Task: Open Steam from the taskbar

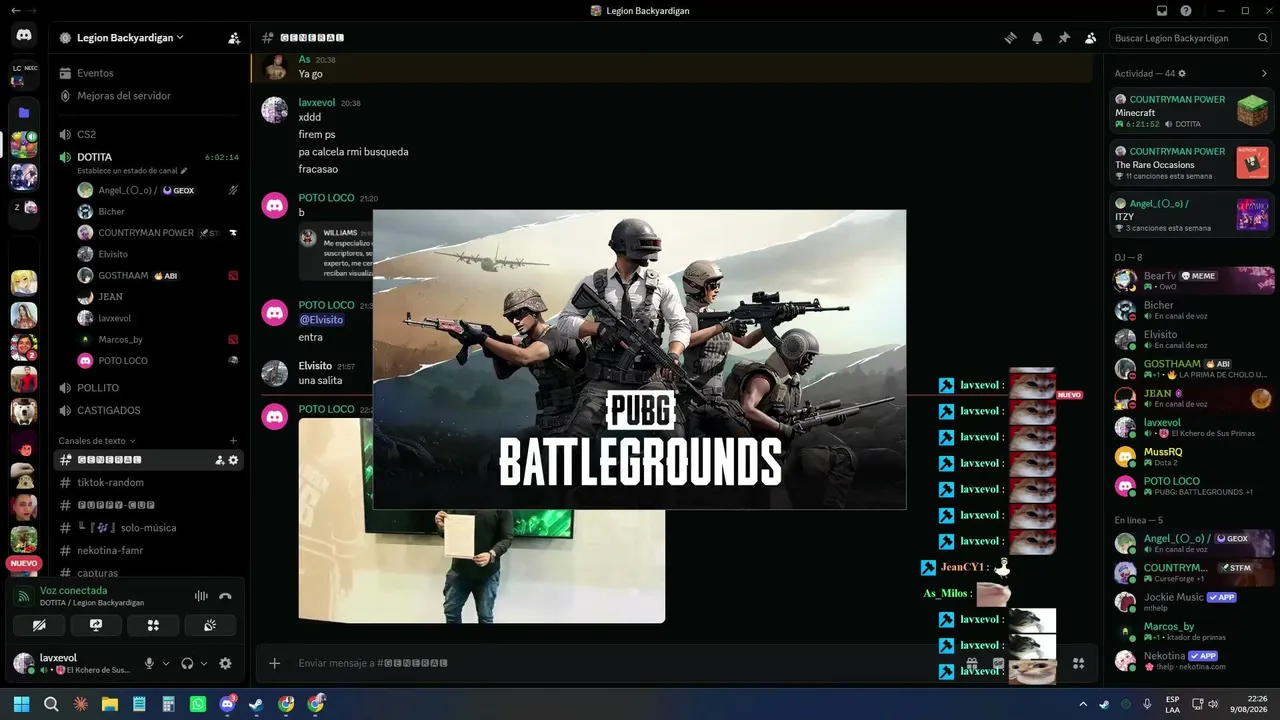Action: tap(256, 704)
